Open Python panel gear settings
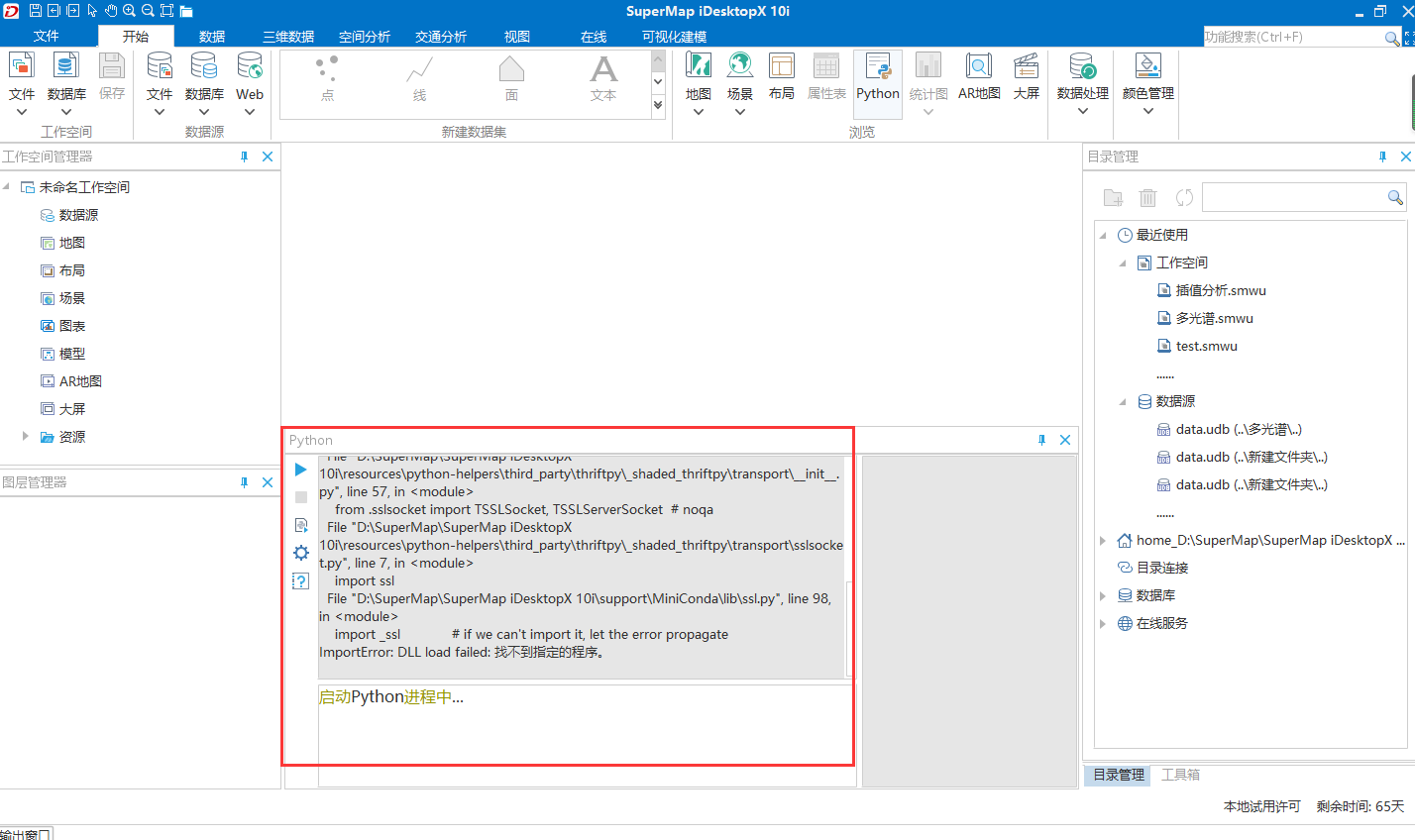This screenshot has height=840, width=1415. tap(301, 553)
